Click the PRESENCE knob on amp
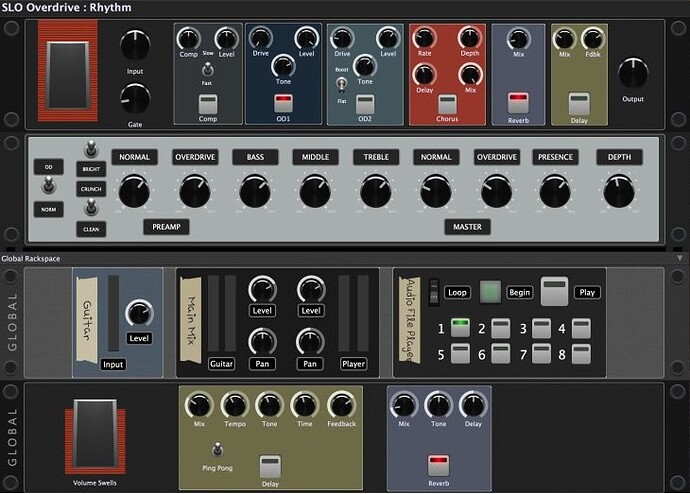The width and height of the screenshot is (690, 494). (555, 191)
